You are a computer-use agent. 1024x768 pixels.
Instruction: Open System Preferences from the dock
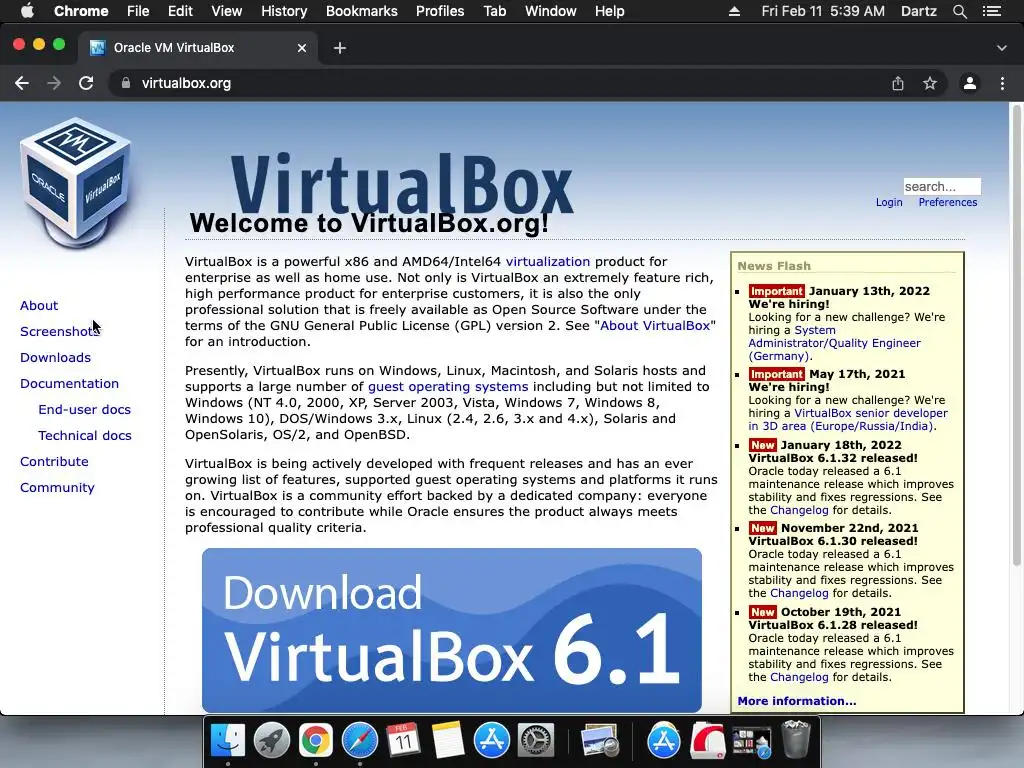tap(536, 741)
